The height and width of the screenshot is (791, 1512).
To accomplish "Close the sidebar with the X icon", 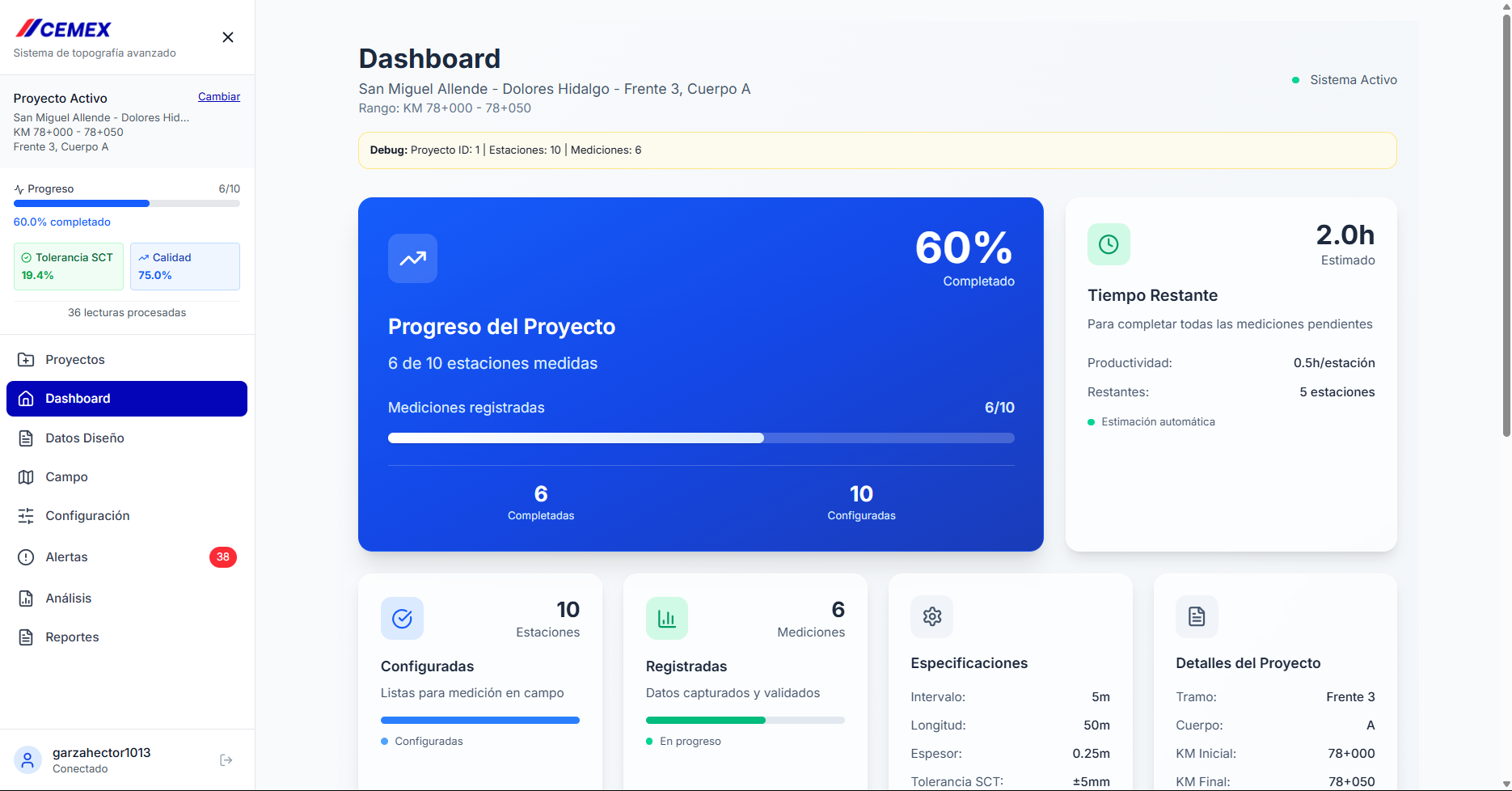I will pos(228,37).
